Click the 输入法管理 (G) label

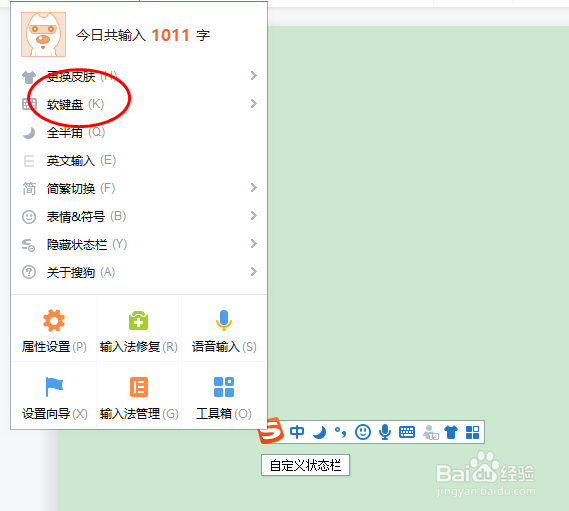click(139, 414)
